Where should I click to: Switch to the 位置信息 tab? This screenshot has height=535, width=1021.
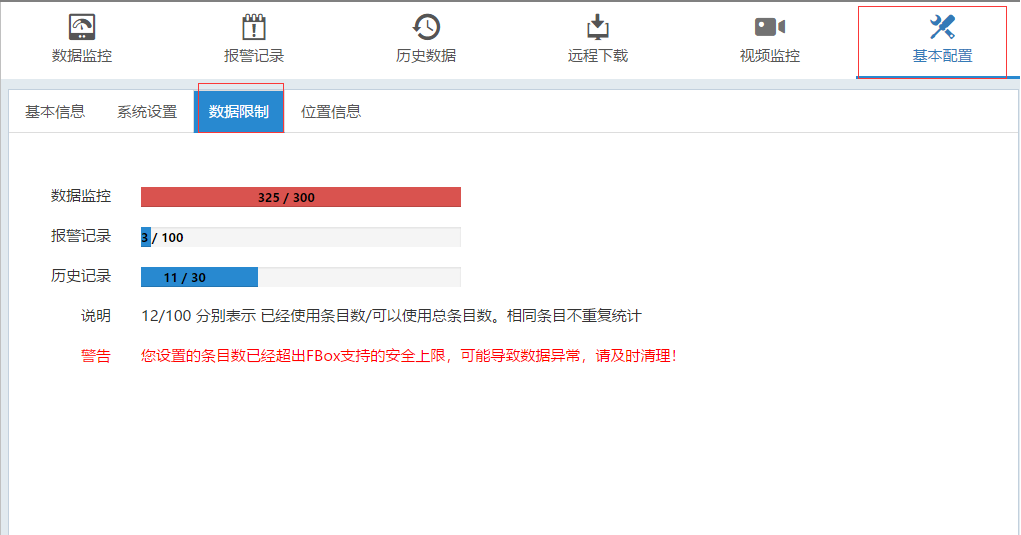tap(331, 112)
